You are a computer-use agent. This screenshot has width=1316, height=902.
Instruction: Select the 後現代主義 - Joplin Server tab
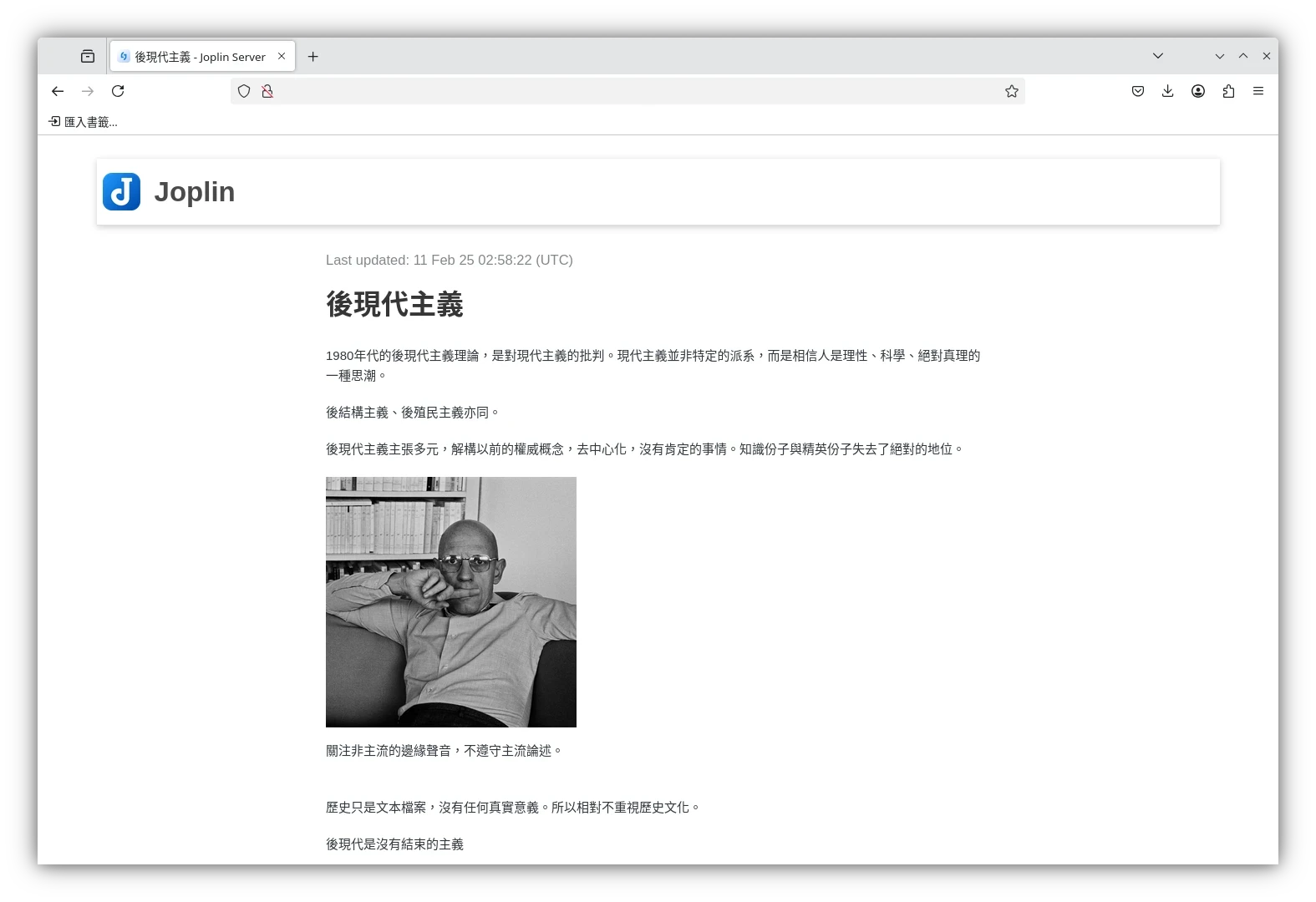pos(202,56)
